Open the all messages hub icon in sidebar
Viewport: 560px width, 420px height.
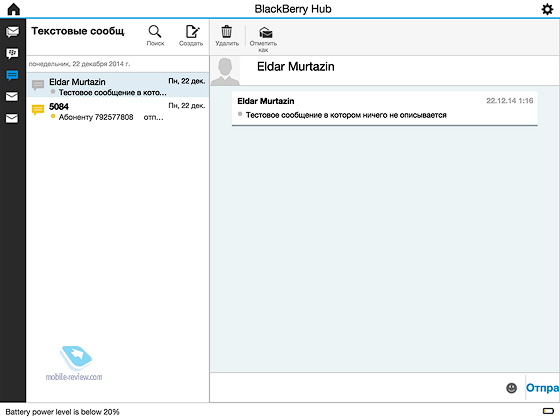(12, 32)
